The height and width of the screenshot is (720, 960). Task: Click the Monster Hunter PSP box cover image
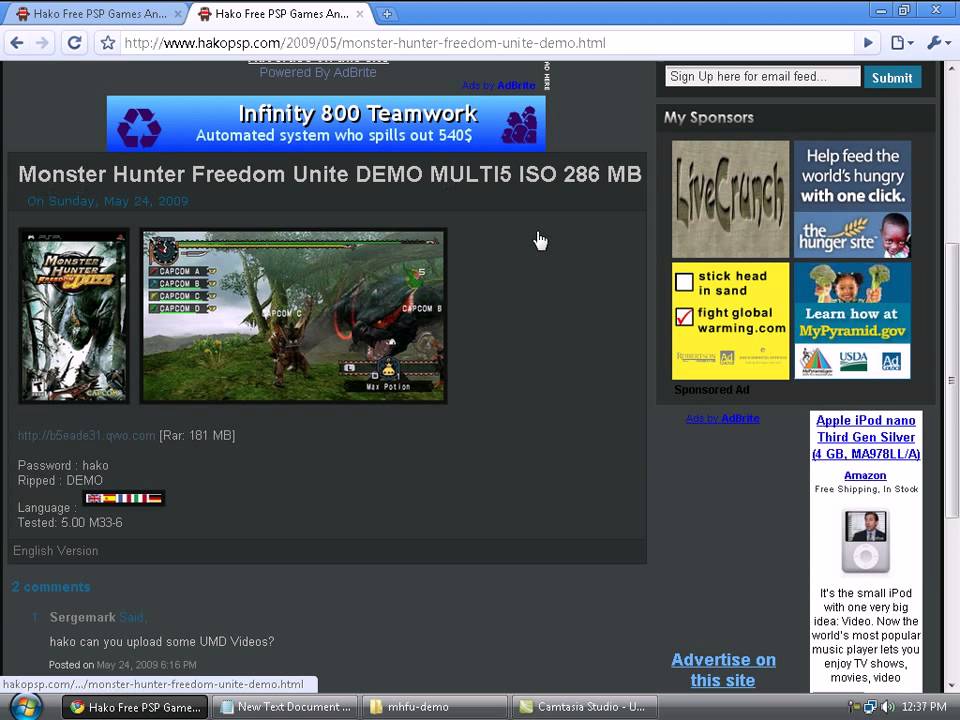click(x=74, y=316)
